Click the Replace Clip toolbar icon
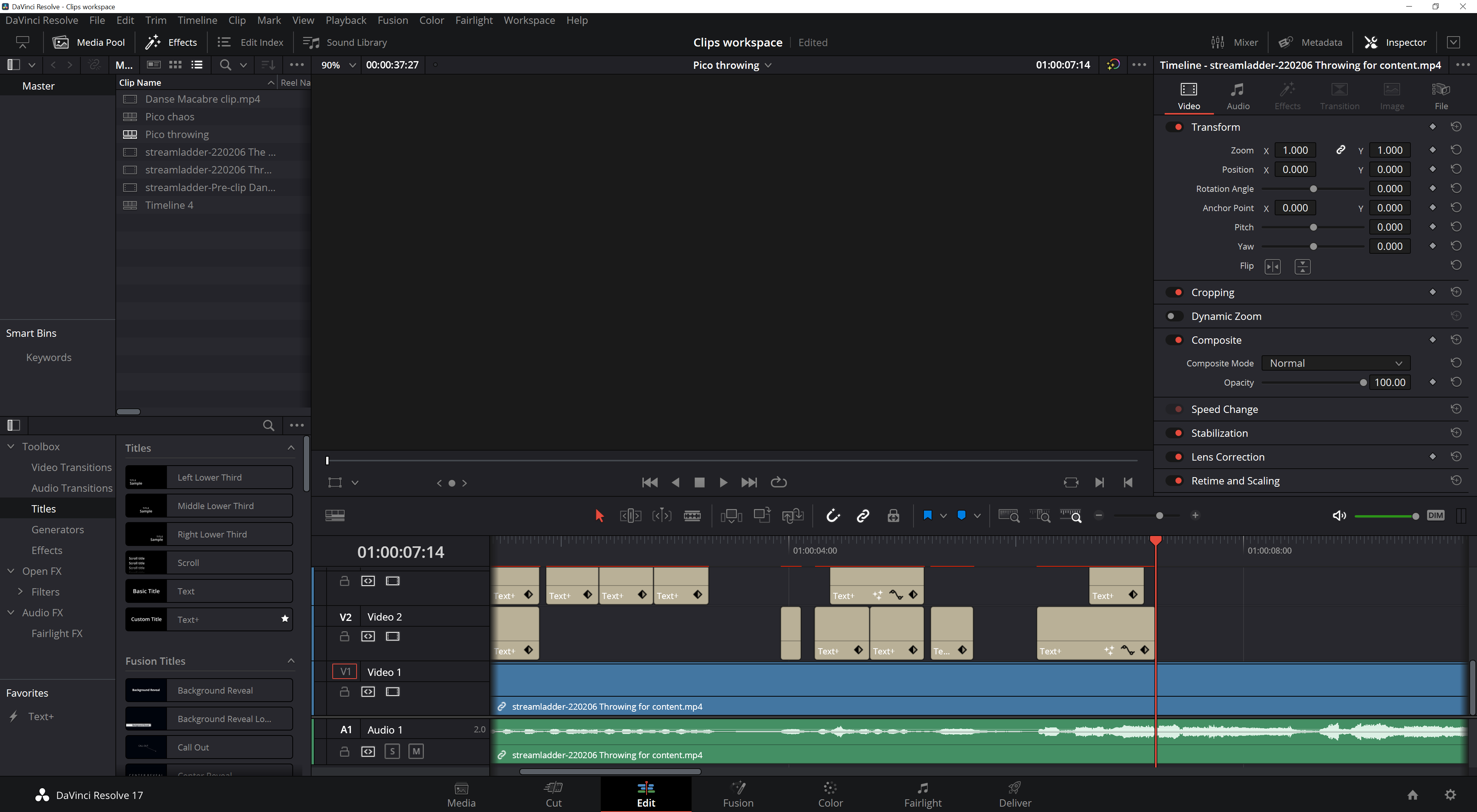 tap(792, 516)
